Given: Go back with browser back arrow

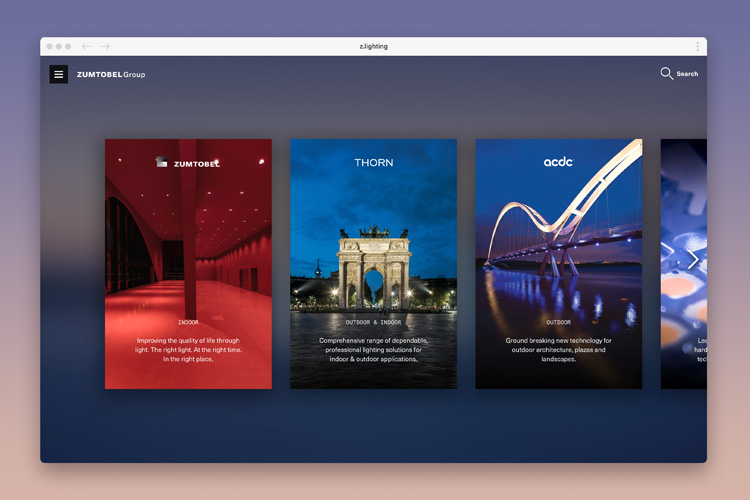Looking at the screenshot, I should [86, 46].
